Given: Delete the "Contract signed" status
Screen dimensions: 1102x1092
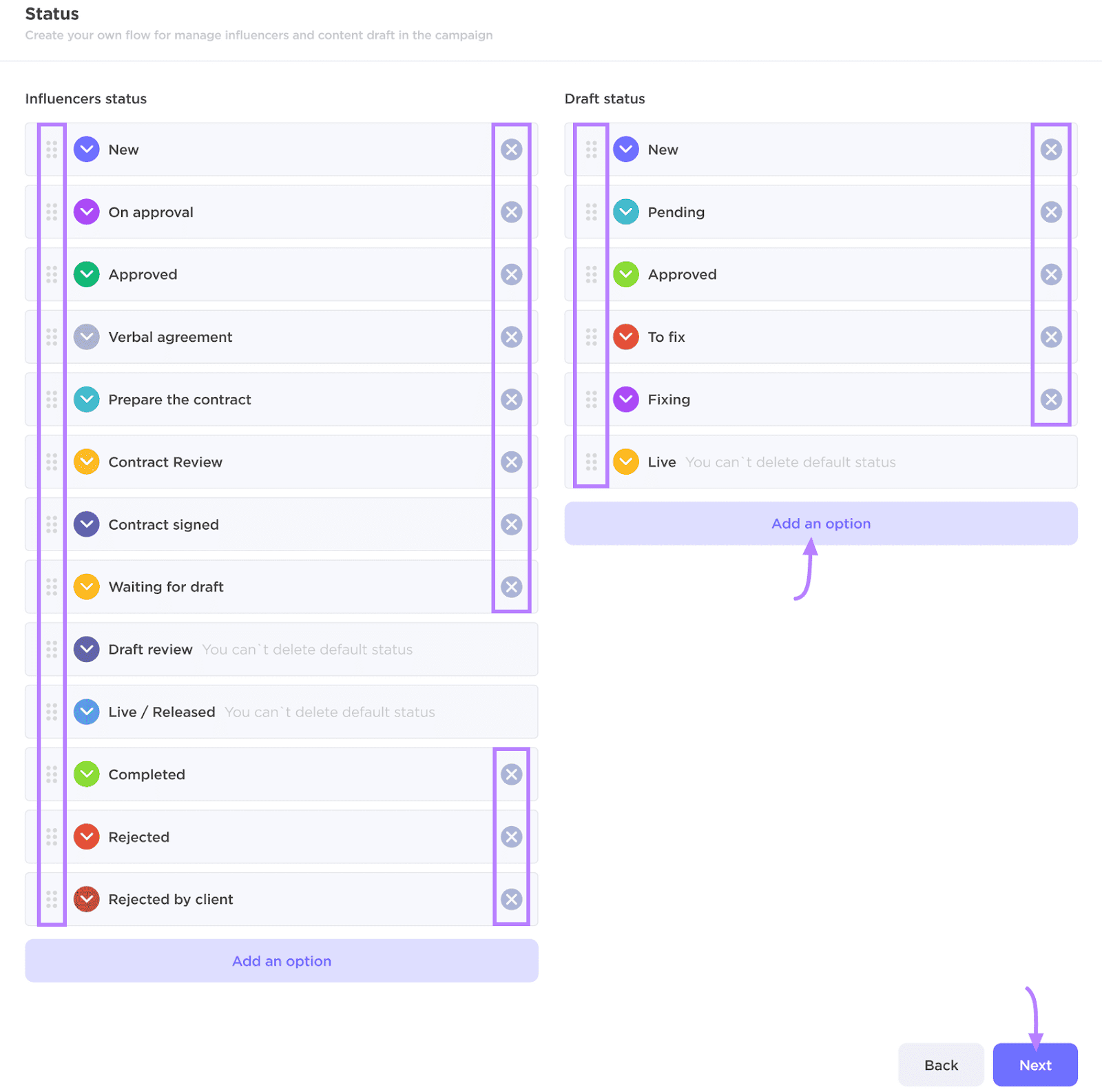Looking at the screenshot, I should [511, 524].
